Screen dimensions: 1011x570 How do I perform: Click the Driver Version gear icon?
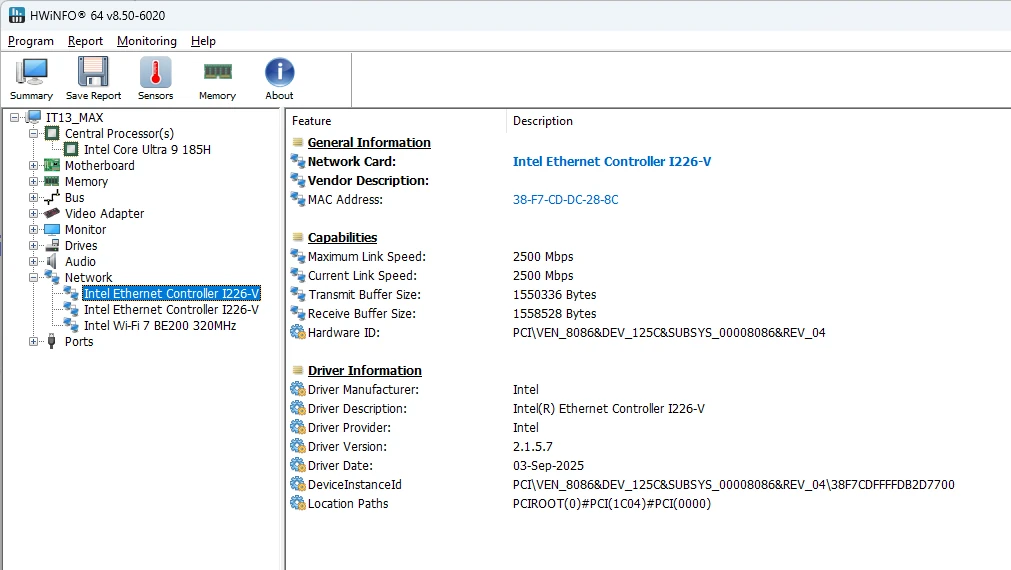(298, 446)
